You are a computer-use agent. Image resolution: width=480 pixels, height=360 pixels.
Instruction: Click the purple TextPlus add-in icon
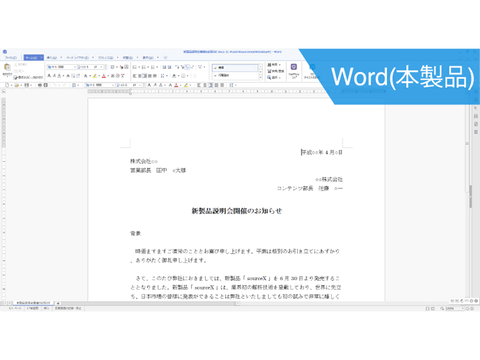(x=294, y=67)
